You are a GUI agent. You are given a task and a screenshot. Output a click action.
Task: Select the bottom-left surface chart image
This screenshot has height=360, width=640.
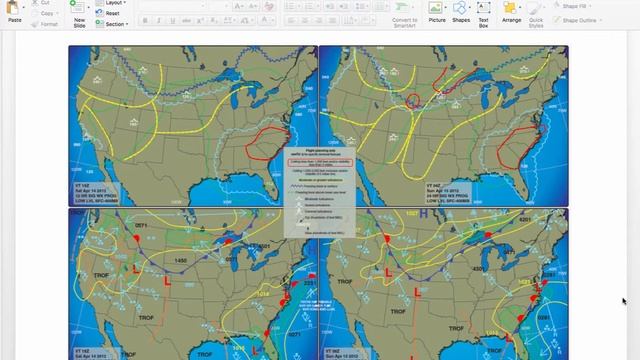click(x=193, y=284)
